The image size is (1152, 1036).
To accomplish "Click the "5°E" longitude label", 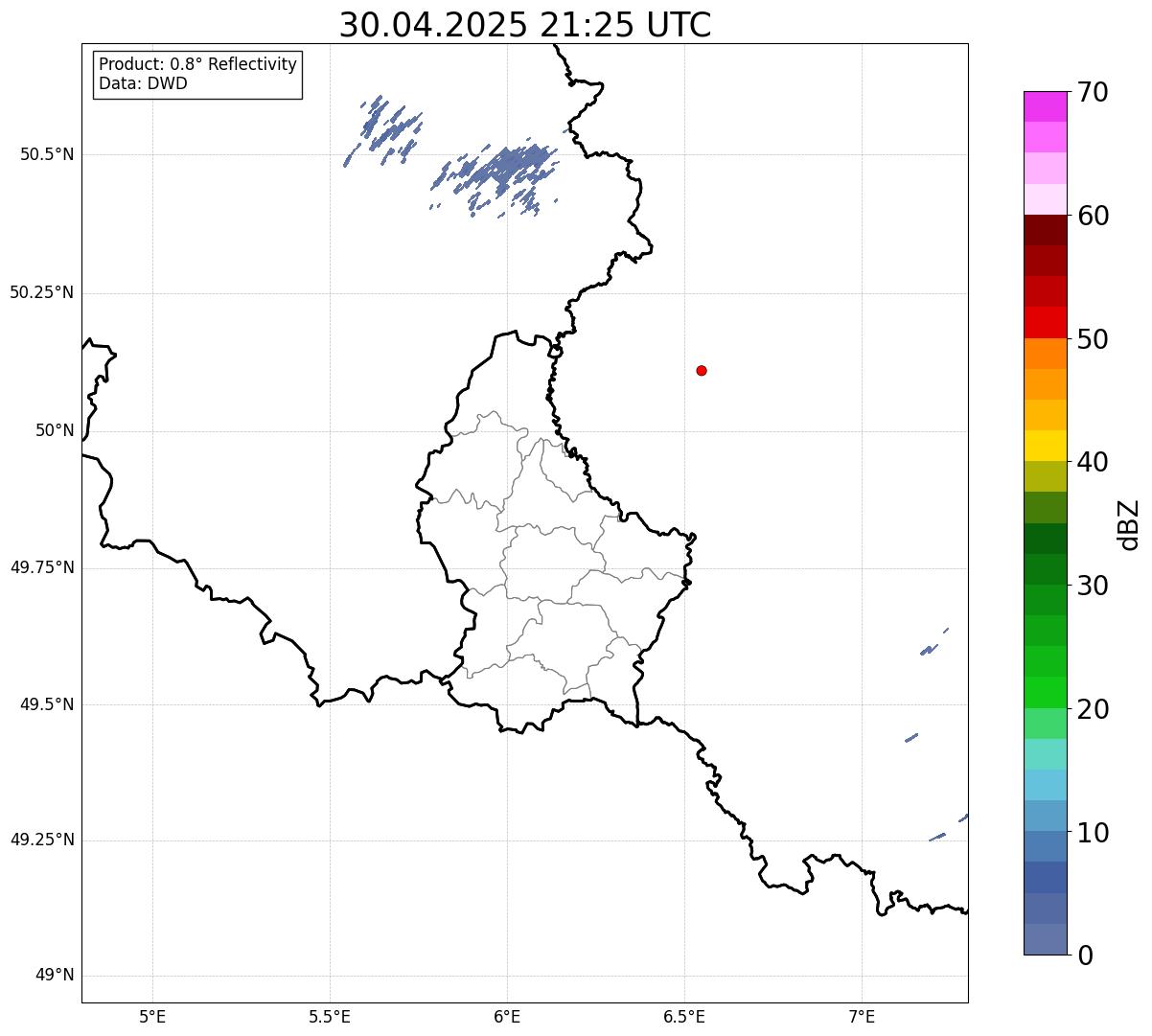I will (152, 1017).
